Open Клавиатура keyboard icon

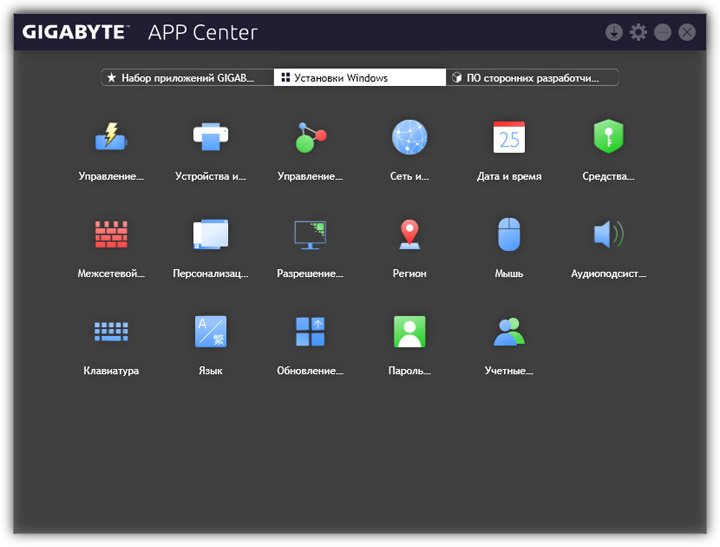tap(110, 331)
